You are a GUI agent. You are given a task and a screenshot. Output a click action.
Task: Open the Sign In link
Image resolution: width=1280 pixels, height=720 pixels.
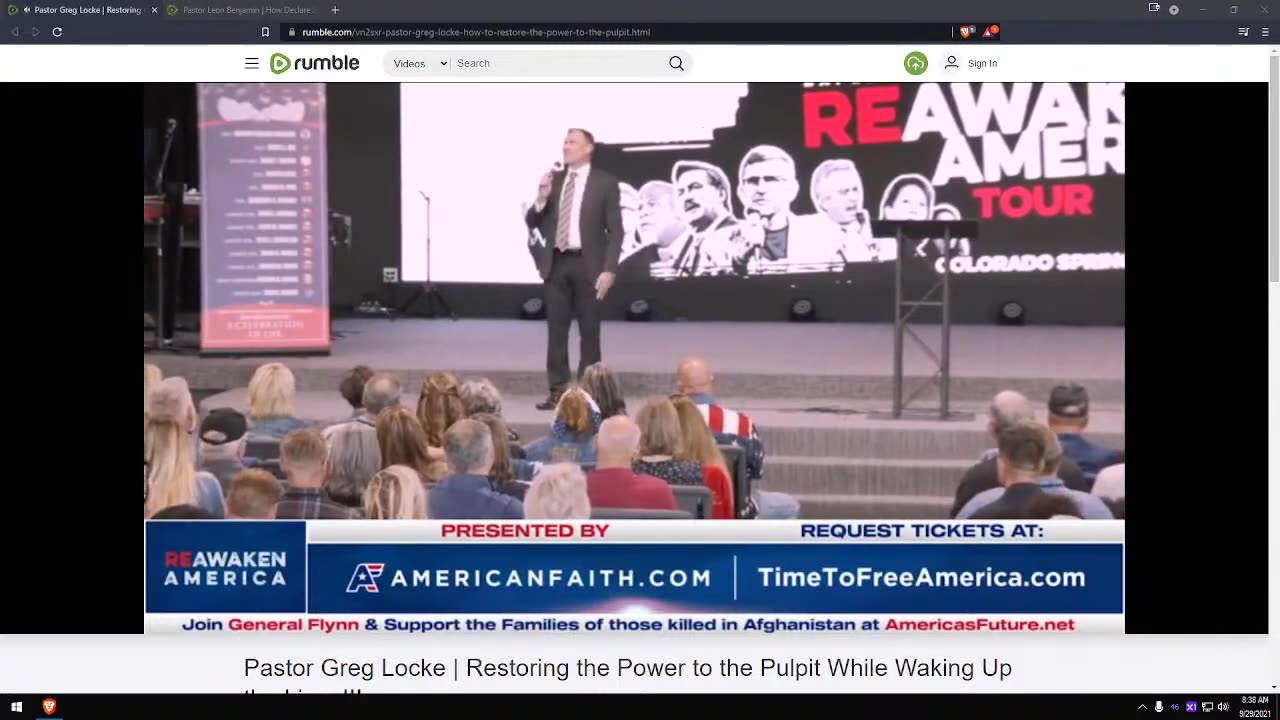(982, 63)
